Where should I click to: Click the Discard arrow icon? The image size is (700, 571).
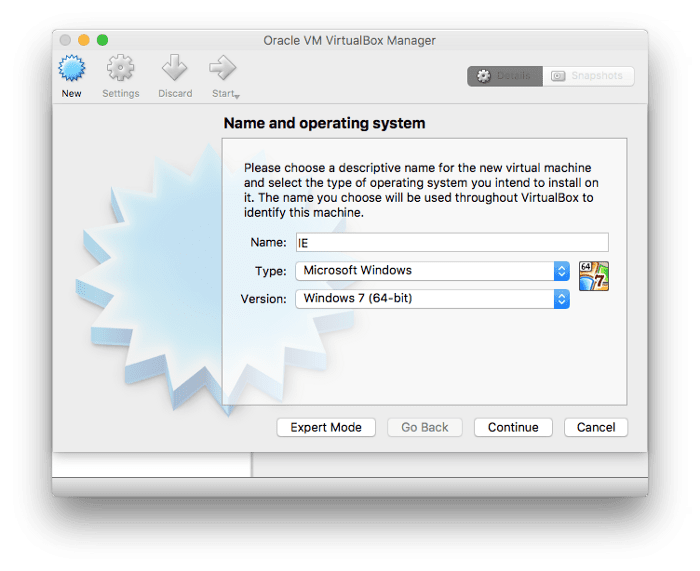[175, 70]
